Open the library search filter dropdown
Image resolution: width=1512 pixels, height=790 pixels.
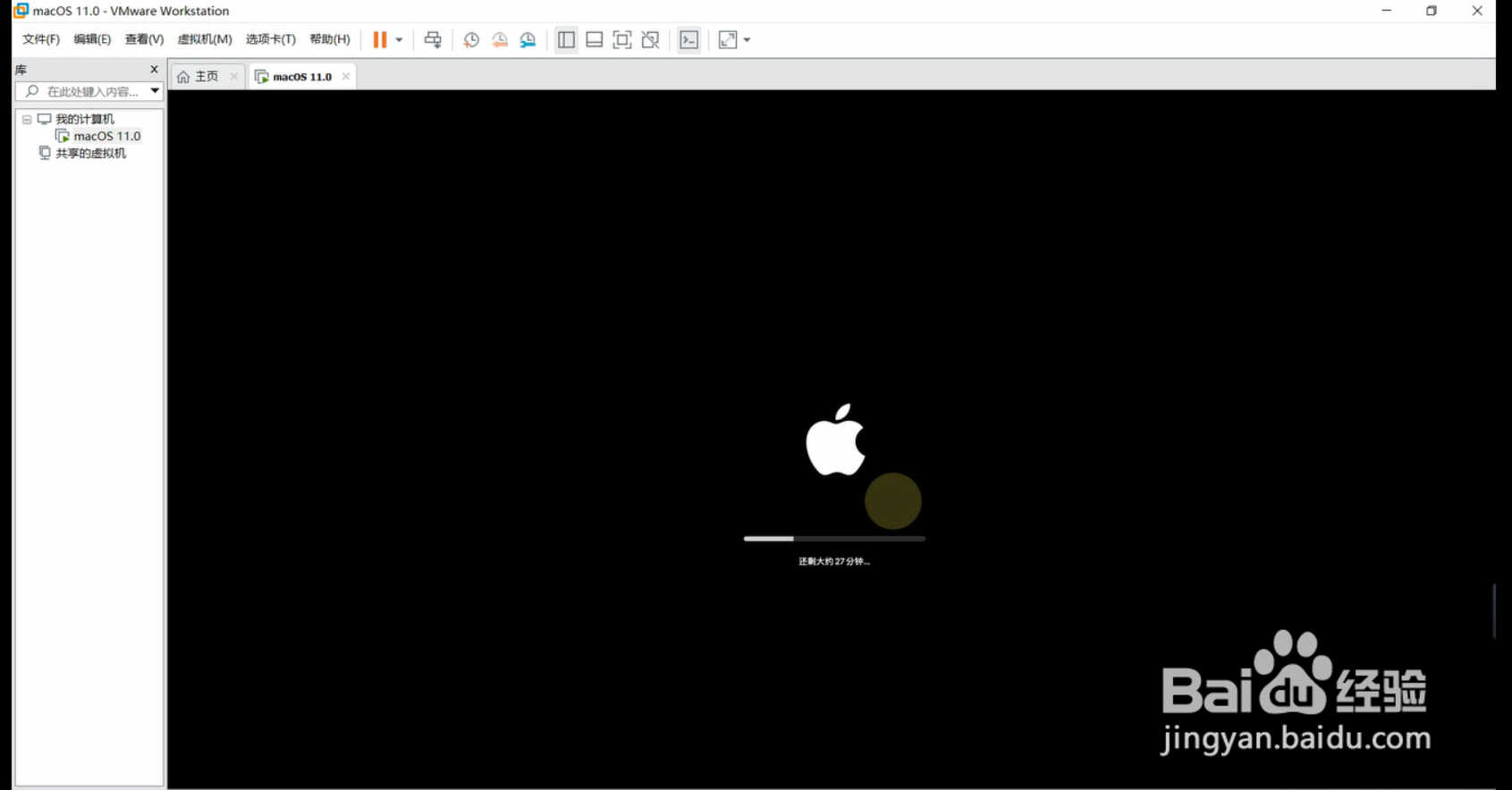[155, 91]
